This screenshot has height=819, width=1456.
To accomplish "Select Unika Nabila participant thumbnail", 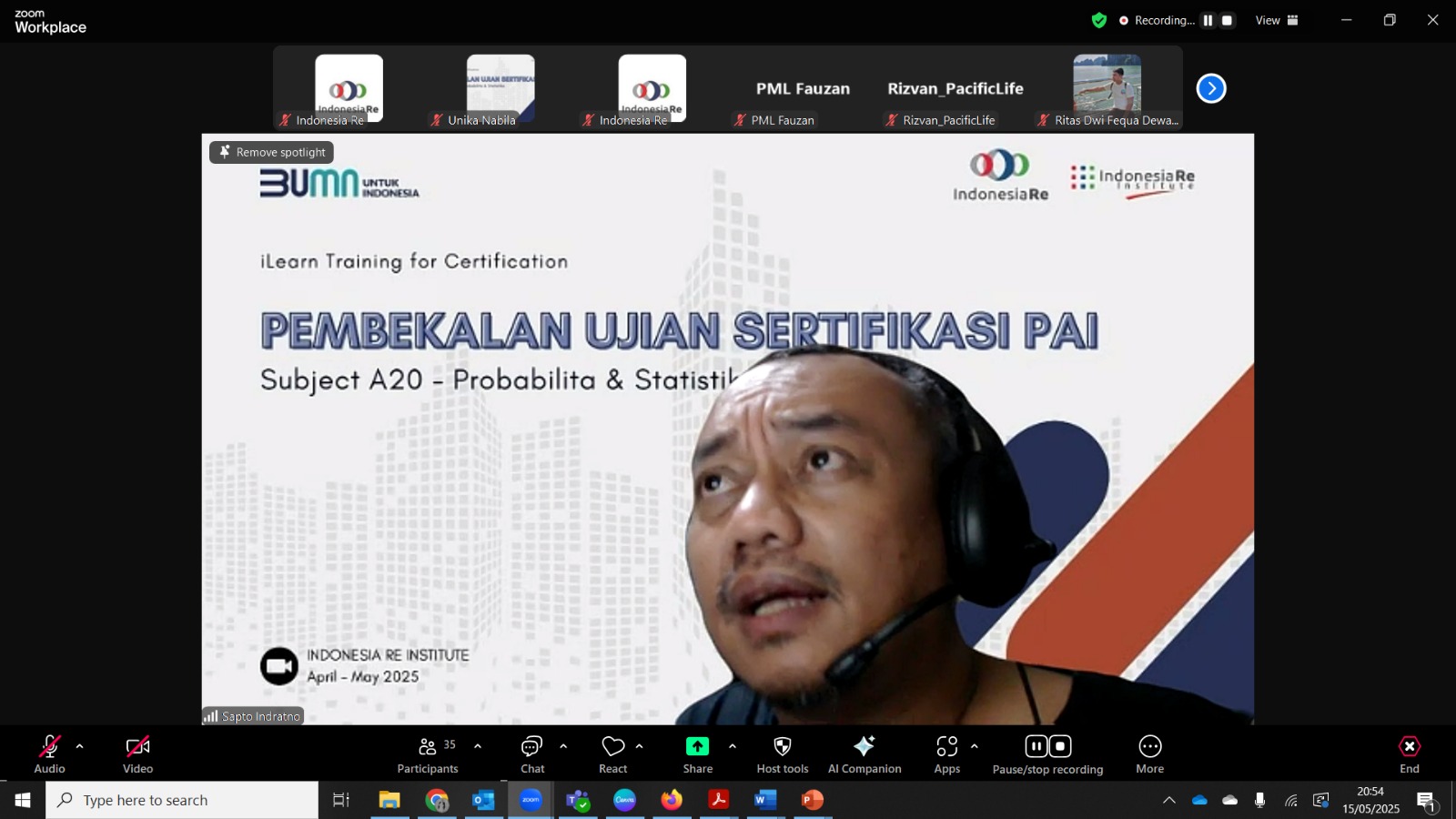I will click(x=500, y=88).
